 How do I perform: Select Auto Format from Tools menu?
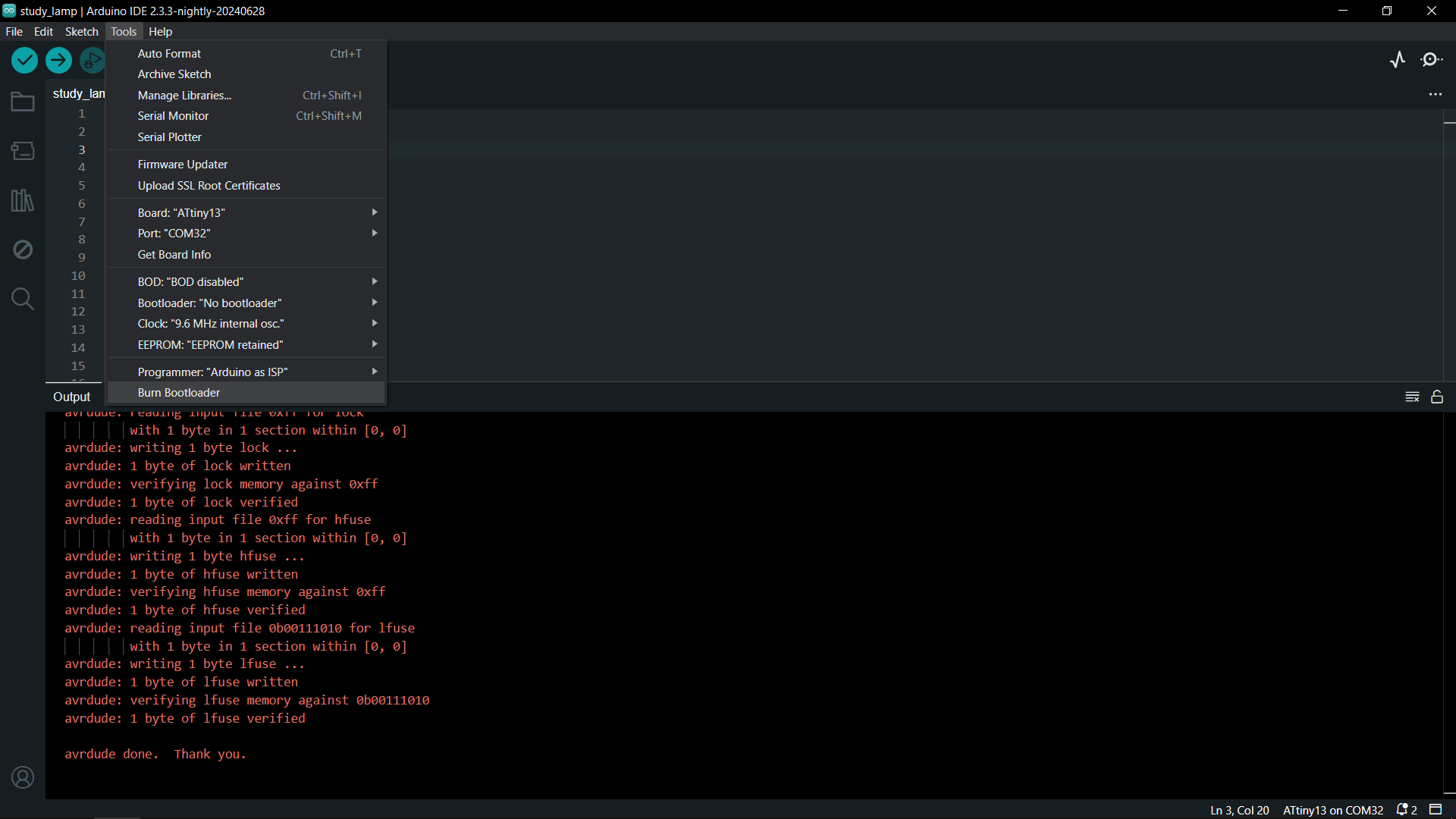point(168,53)
